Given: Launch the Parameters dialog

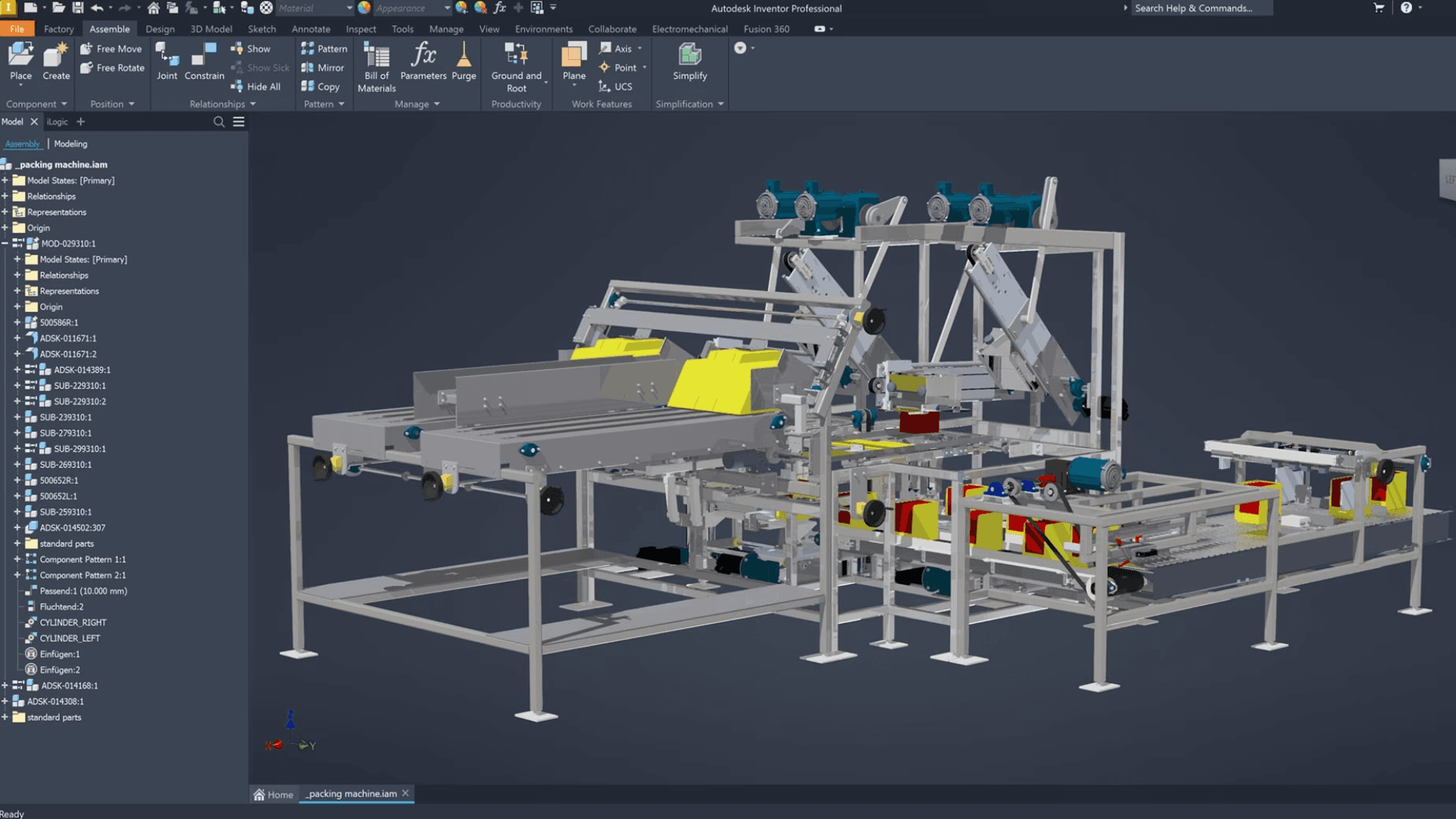Looking at the screenshot, I should [x=422, y=64].
